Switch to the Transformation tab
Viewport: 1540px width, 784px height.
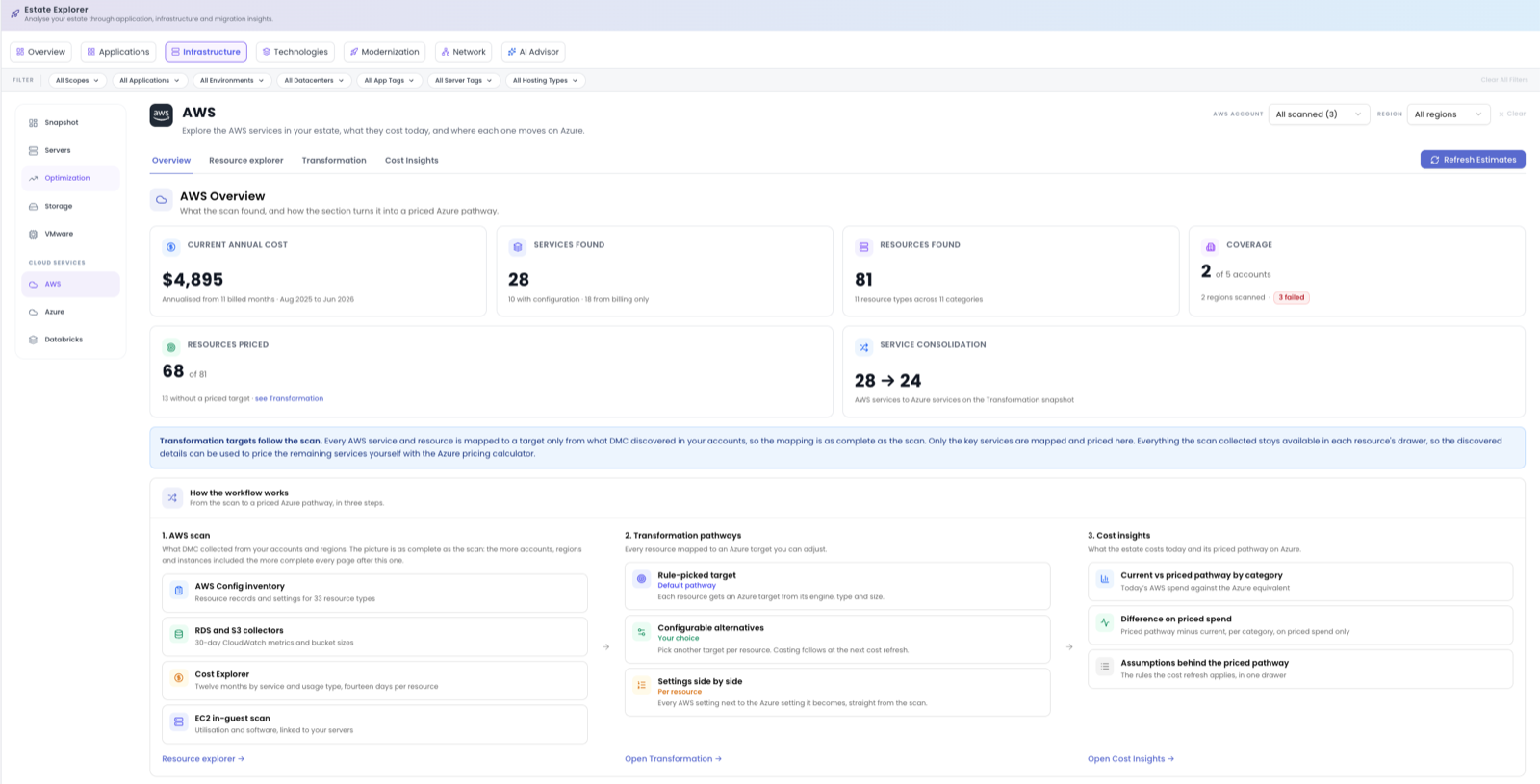click(334, 161)
